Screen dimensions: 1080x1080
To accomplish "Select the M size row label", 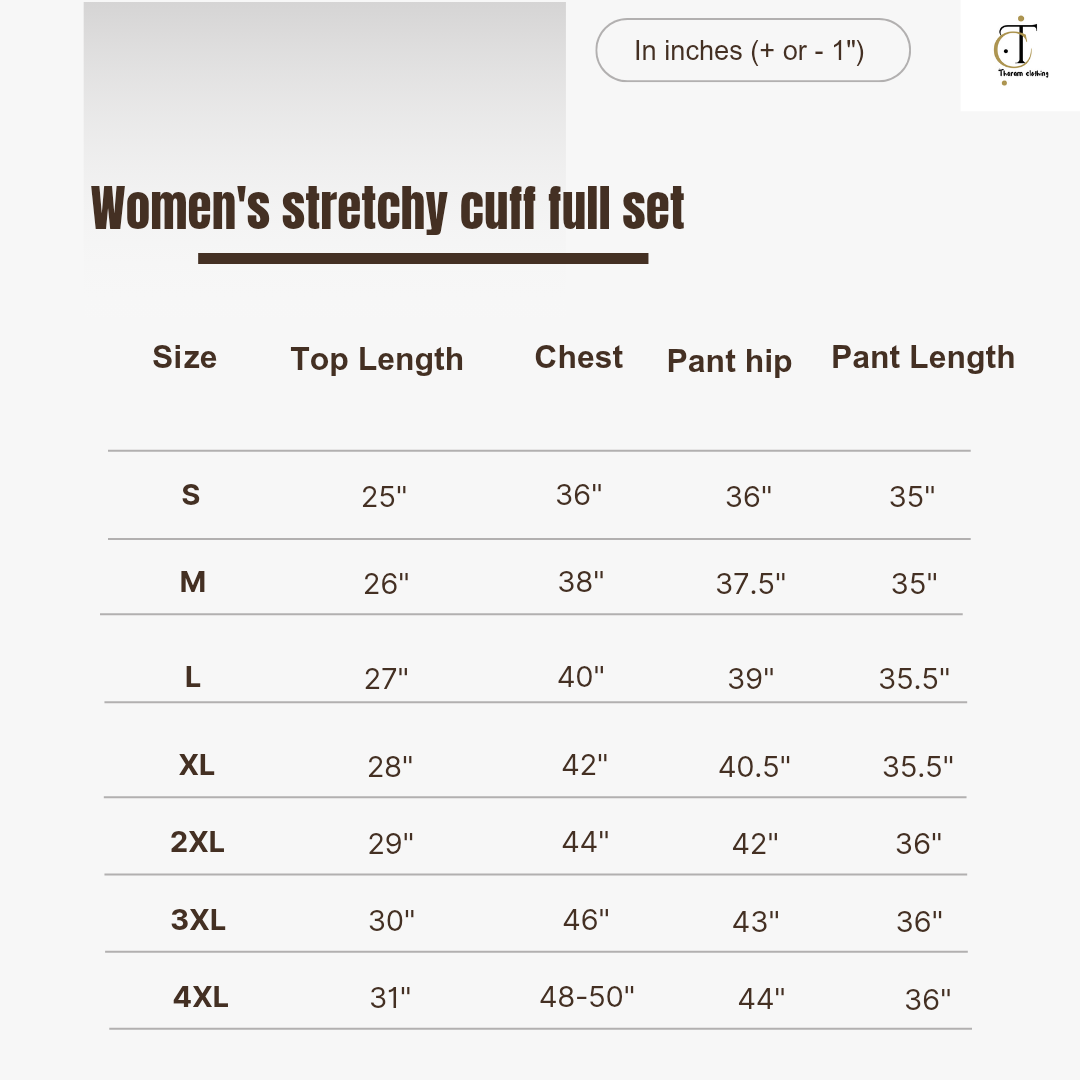I will click(192, 581).
